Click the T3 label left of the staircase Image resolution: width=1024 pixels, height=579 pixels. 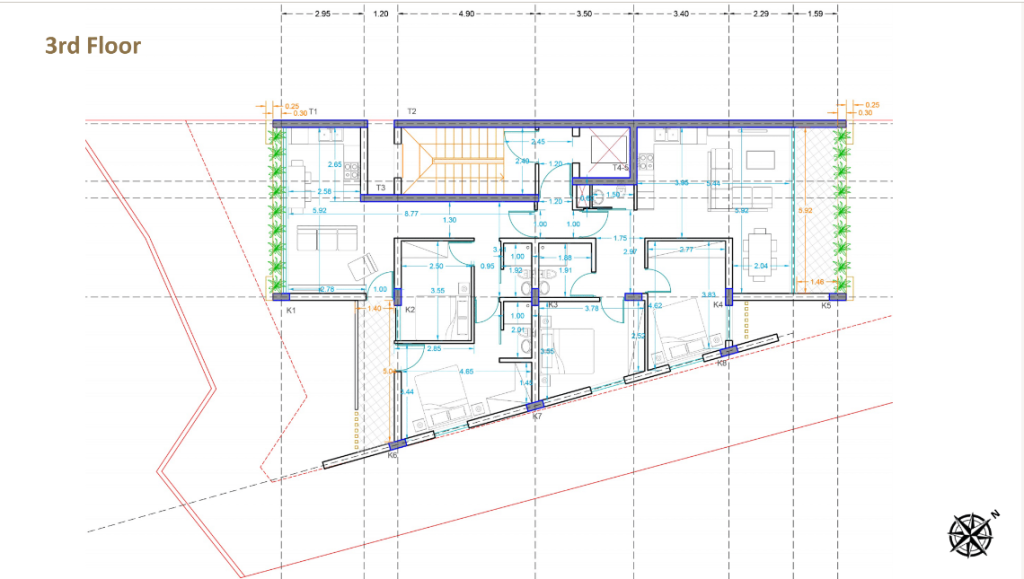tap(380, 188)
